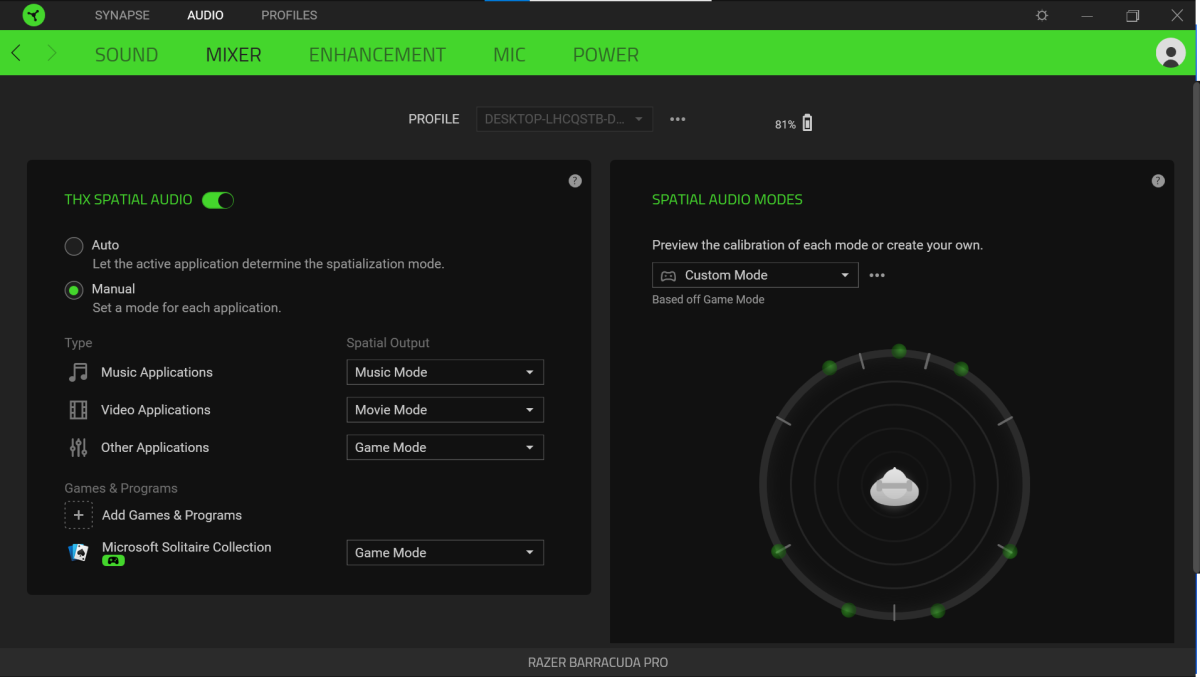This screenshot has width=1200, height=677.
Task: Select the Manual spatialization option
Action: 74,290
